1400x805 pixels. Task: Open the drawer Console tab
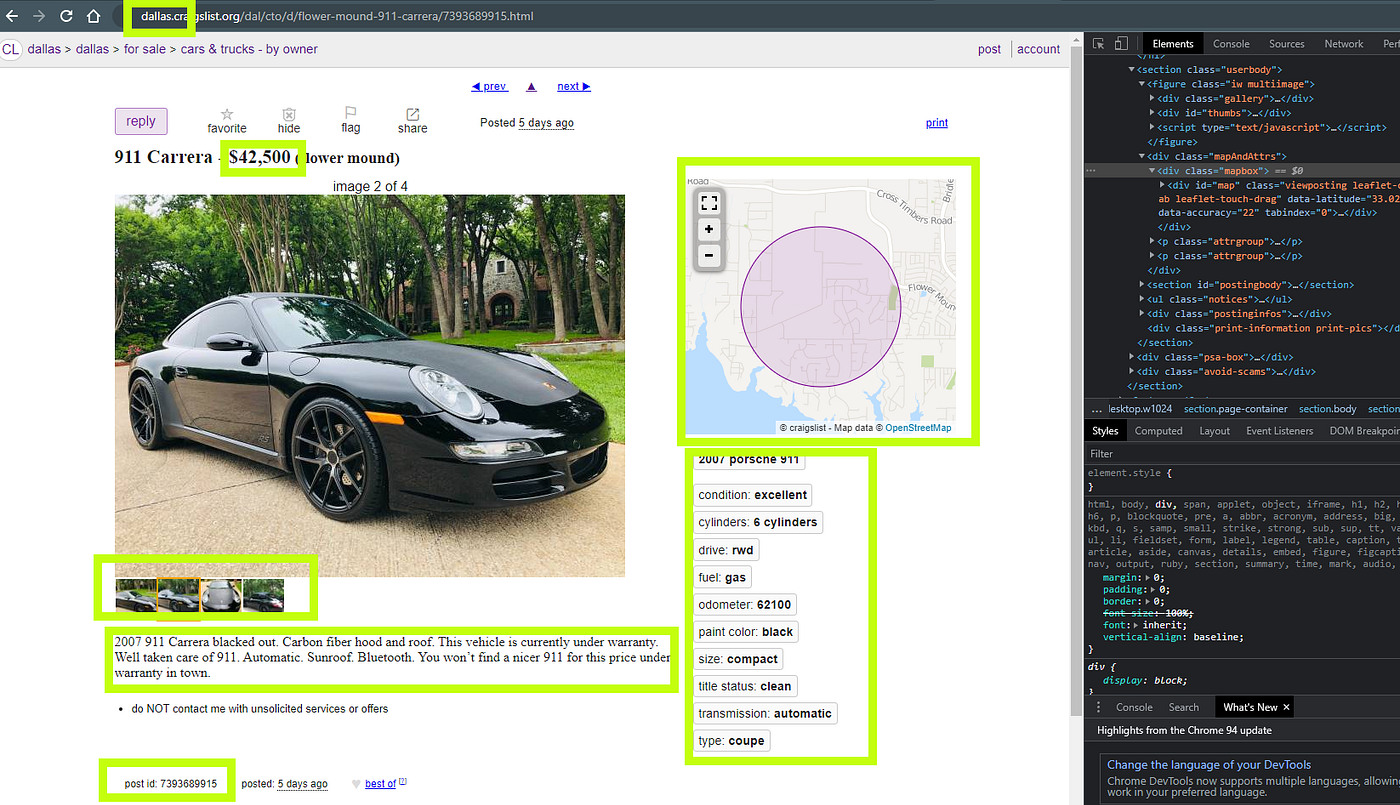click(x=1134, y=707)
